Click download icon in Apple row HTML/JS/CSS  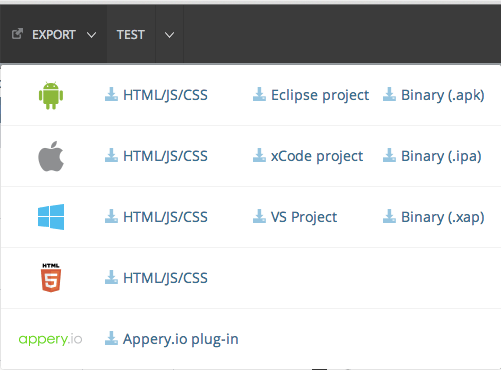111,155
